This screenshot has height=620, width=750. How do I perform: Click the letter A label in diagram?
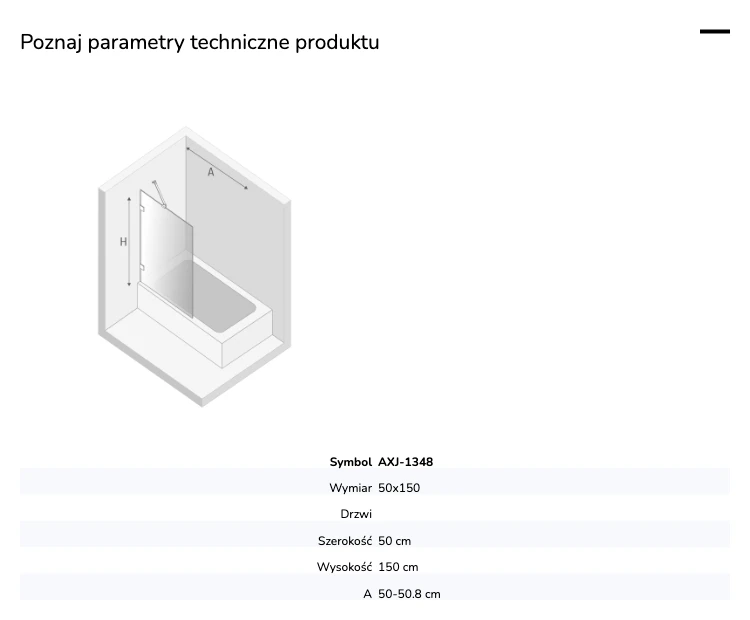coord(210,172)
